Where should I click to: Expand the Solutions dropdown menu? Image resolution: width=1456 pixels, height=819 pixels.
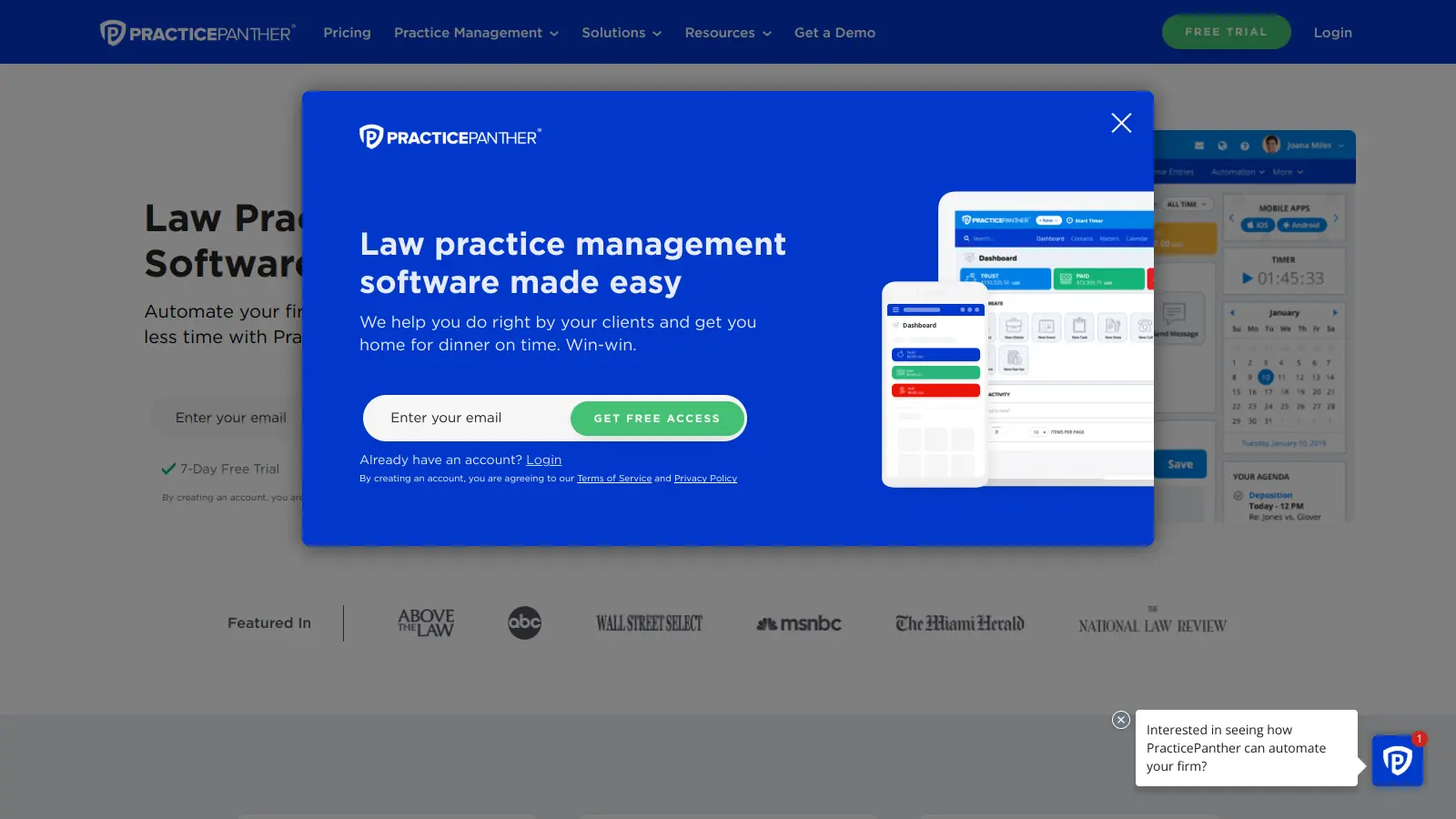pyautogui.click(x=622, y=32)
